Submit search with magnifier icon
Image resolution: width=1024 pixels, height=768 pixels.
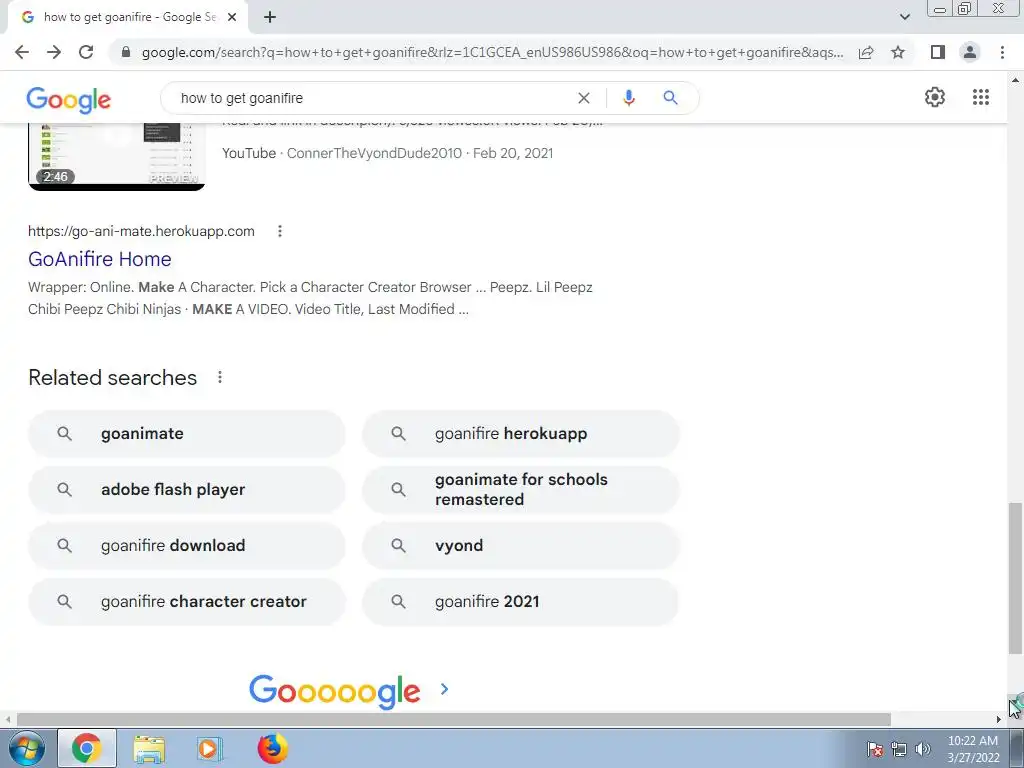coord(670,98)
